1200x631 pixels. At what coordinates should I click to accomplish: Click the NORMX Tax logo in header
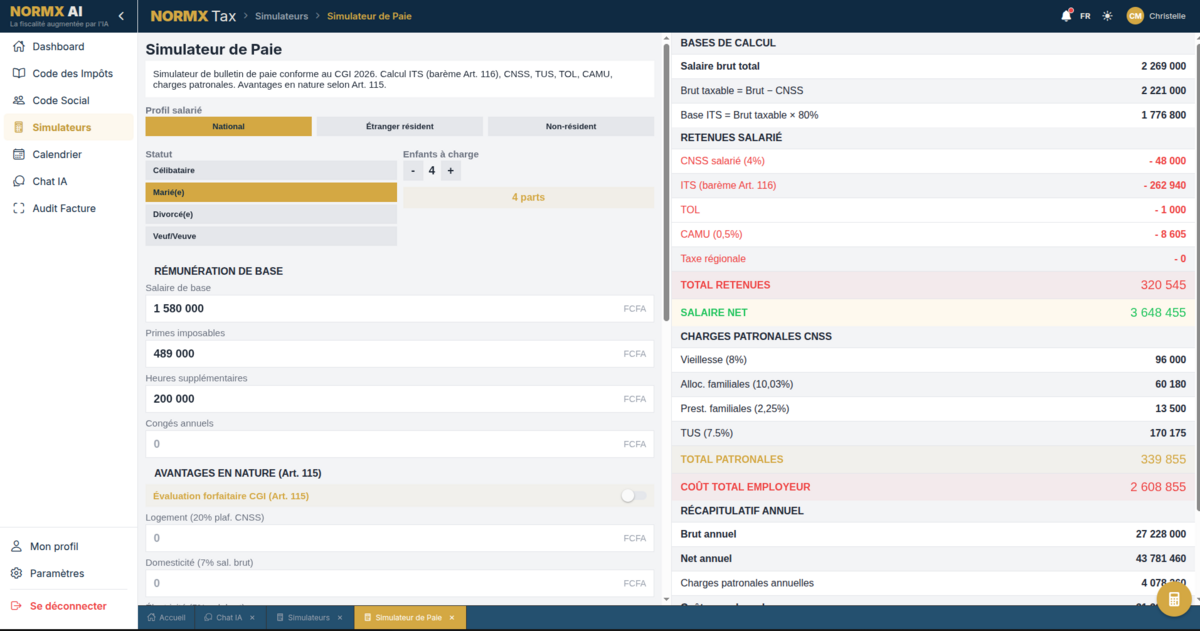click(193, 16)
